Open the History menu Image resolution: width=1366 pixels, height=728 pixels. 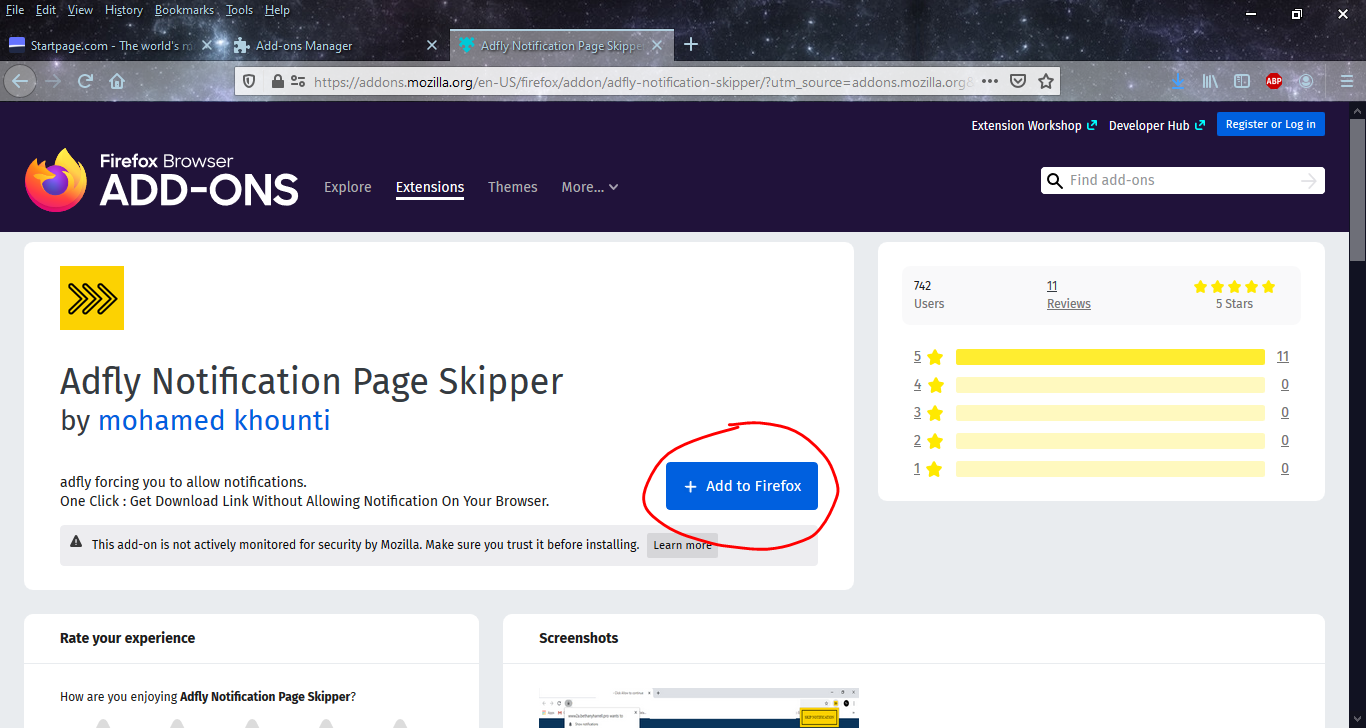coord(124,10)
